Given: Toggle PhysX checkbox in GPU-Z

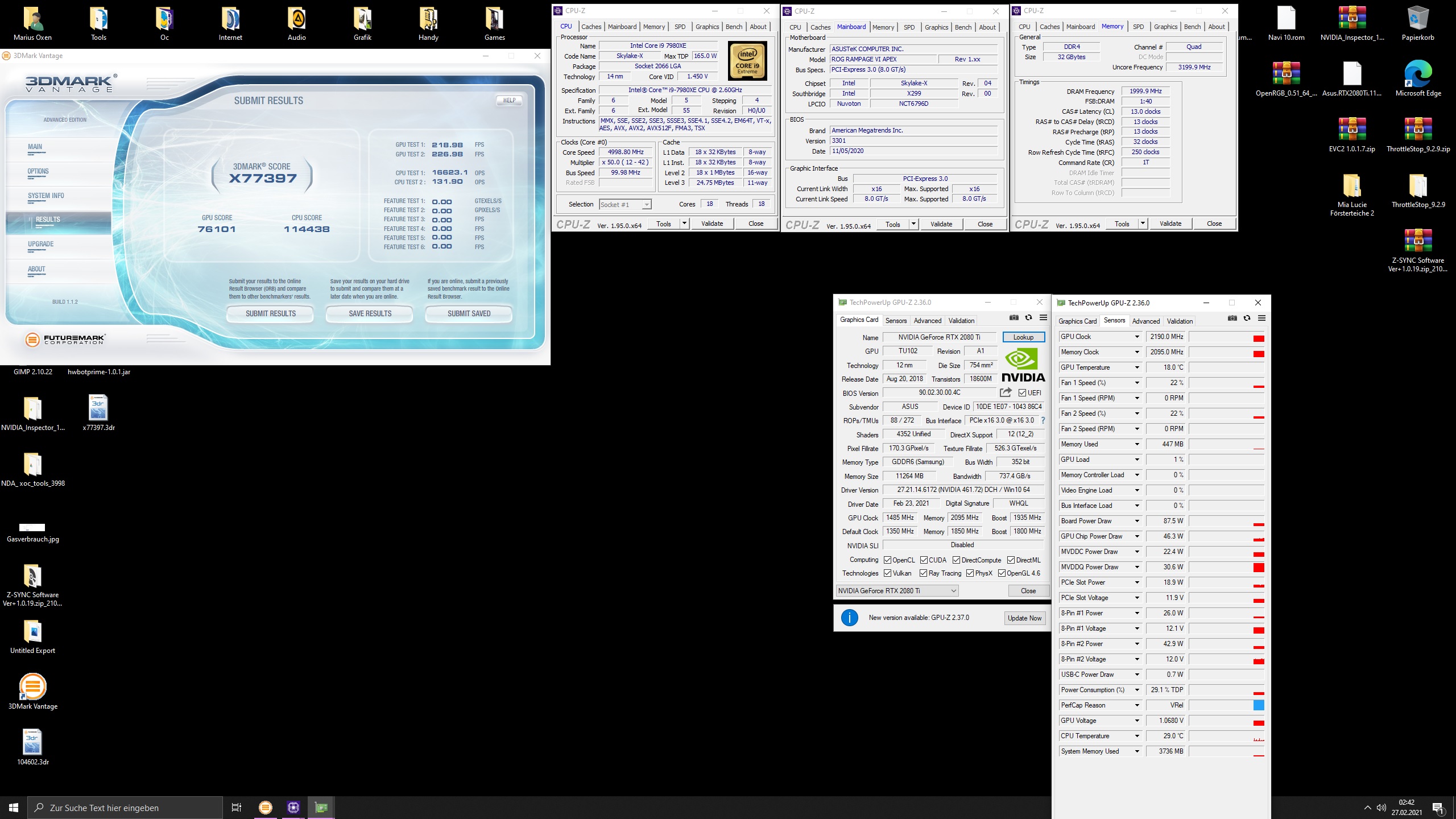Looking at the screenshot, I should click(x=970, y=573).
